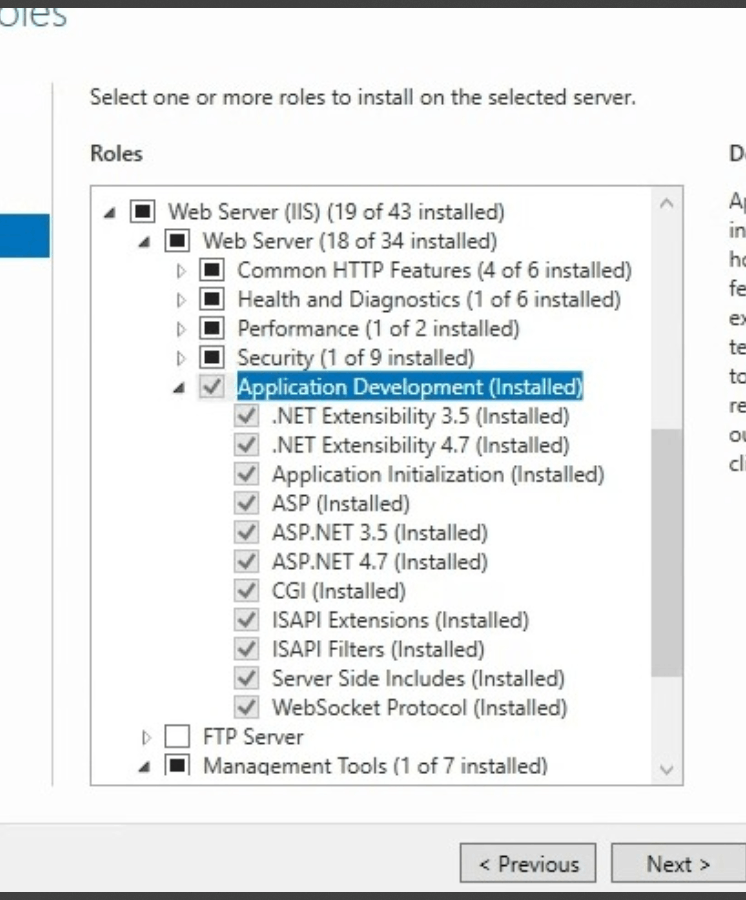Toggle .NET Extensibility 4.7 checkbox
Viewport: 746px width, 900px height.
(x=247, y=445)
